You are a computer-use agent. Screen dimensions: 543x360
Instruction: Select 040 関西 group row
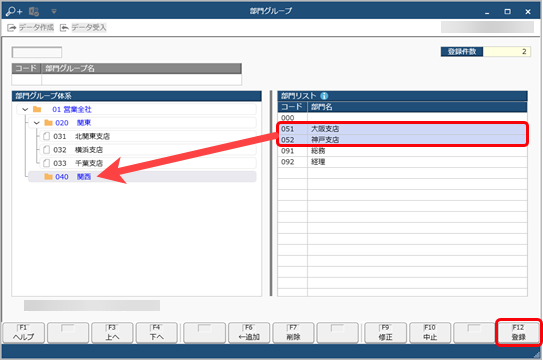pos(142,177)
